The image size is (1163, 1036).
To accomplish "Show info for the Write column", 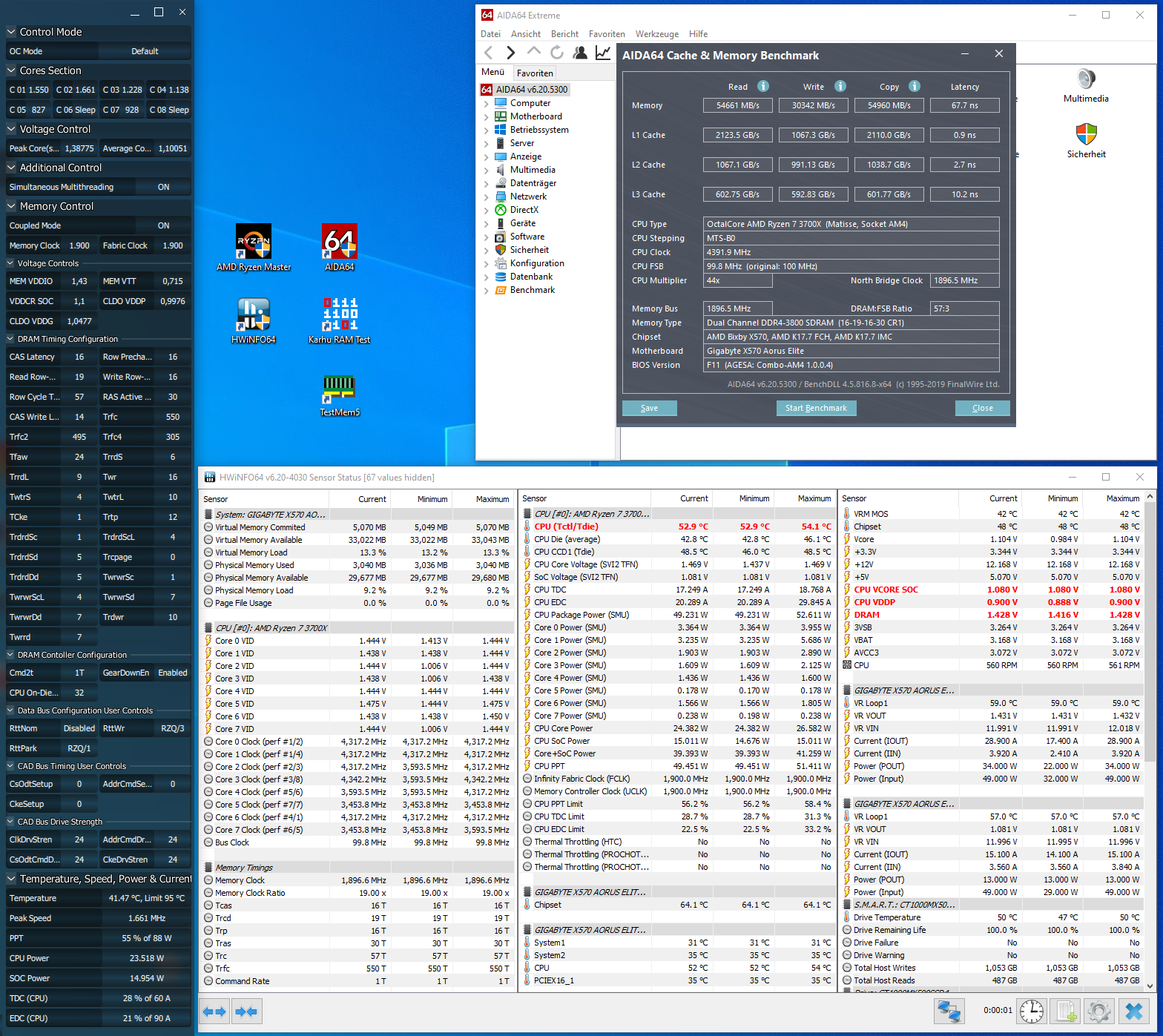I will [840, 86].
